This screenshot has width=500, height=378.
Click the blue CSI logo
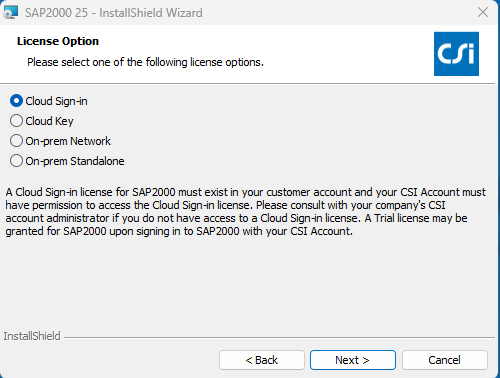coord(456,54)
